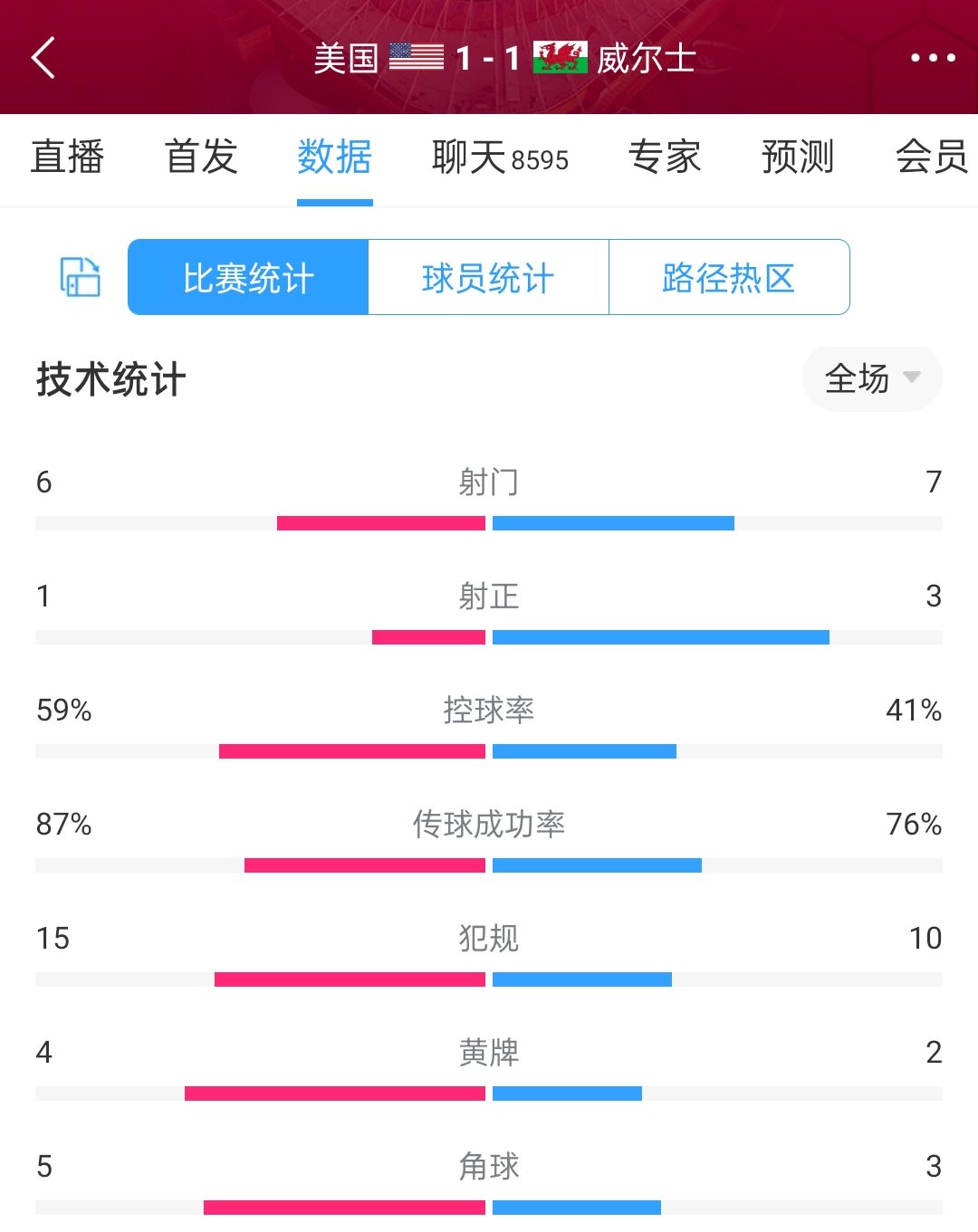Screen dimensions: 978x1232
Task: Open the 会员 tab
Action: [931, 158]
